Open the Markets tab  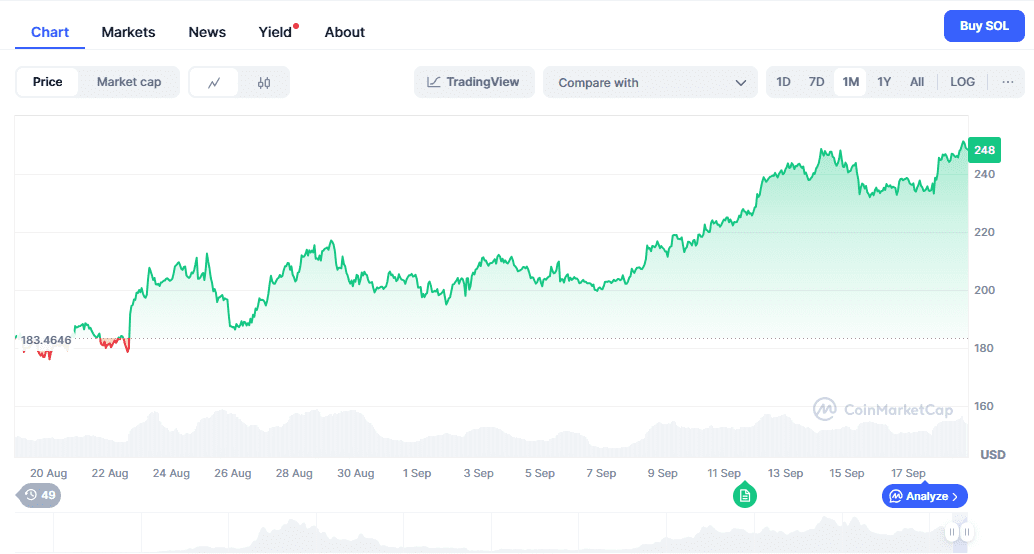(x=128, y=32)
